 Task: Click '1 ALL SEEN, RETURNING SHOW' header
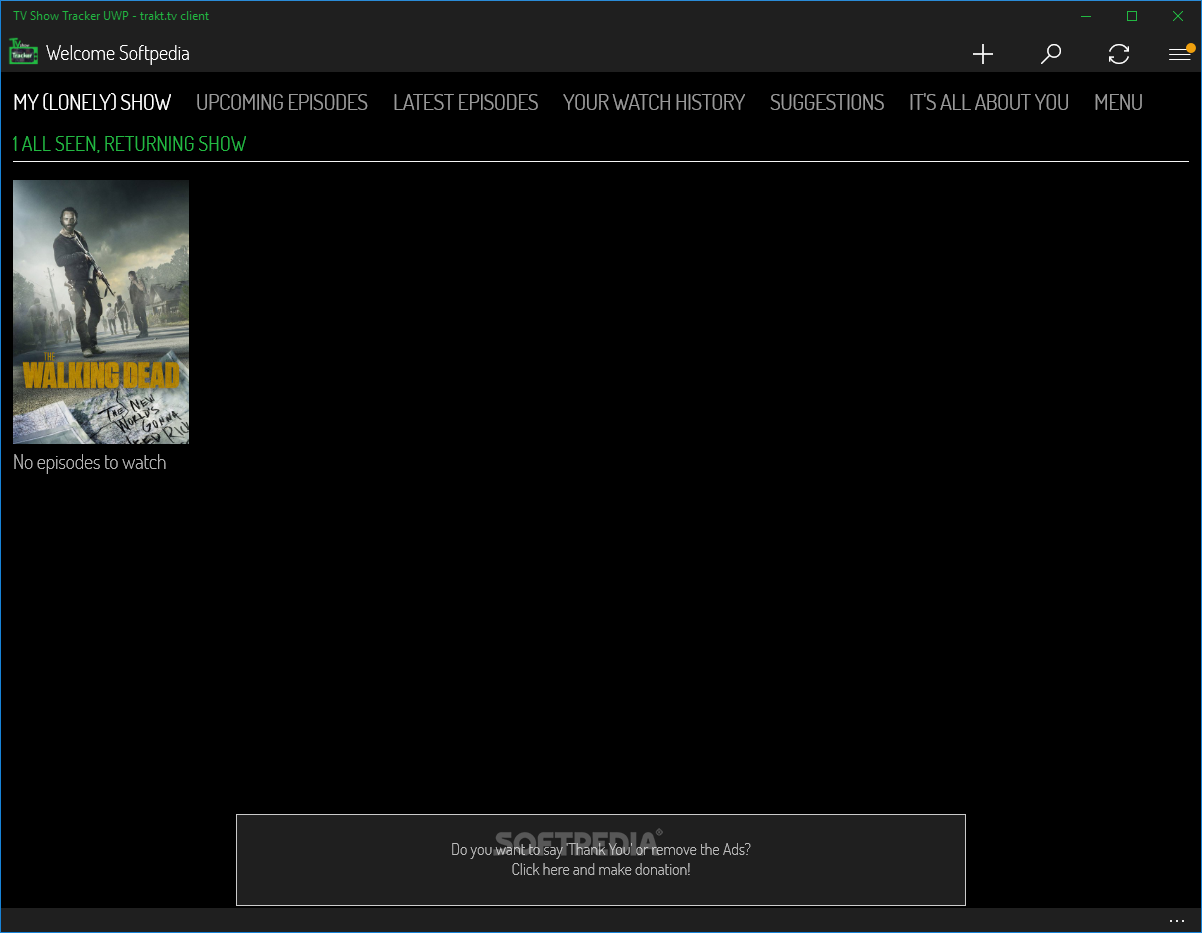[129, 144]
